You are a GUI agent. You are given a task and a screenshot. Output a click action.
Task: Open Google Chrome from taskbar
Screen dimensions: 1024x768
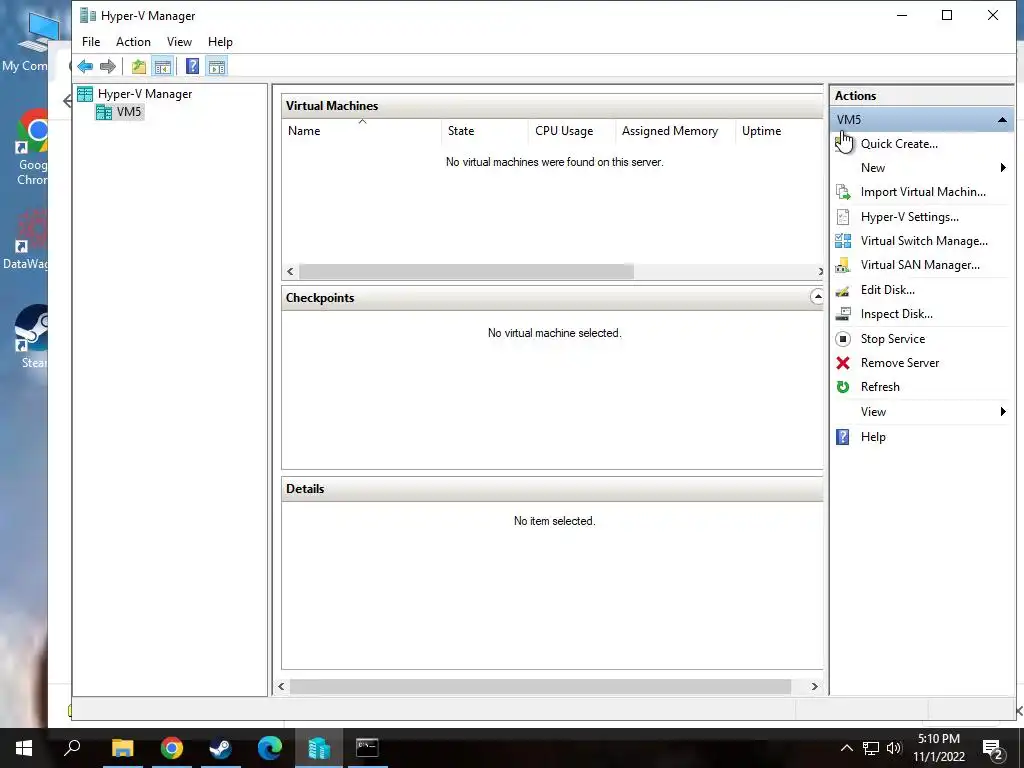click(171, 748)
